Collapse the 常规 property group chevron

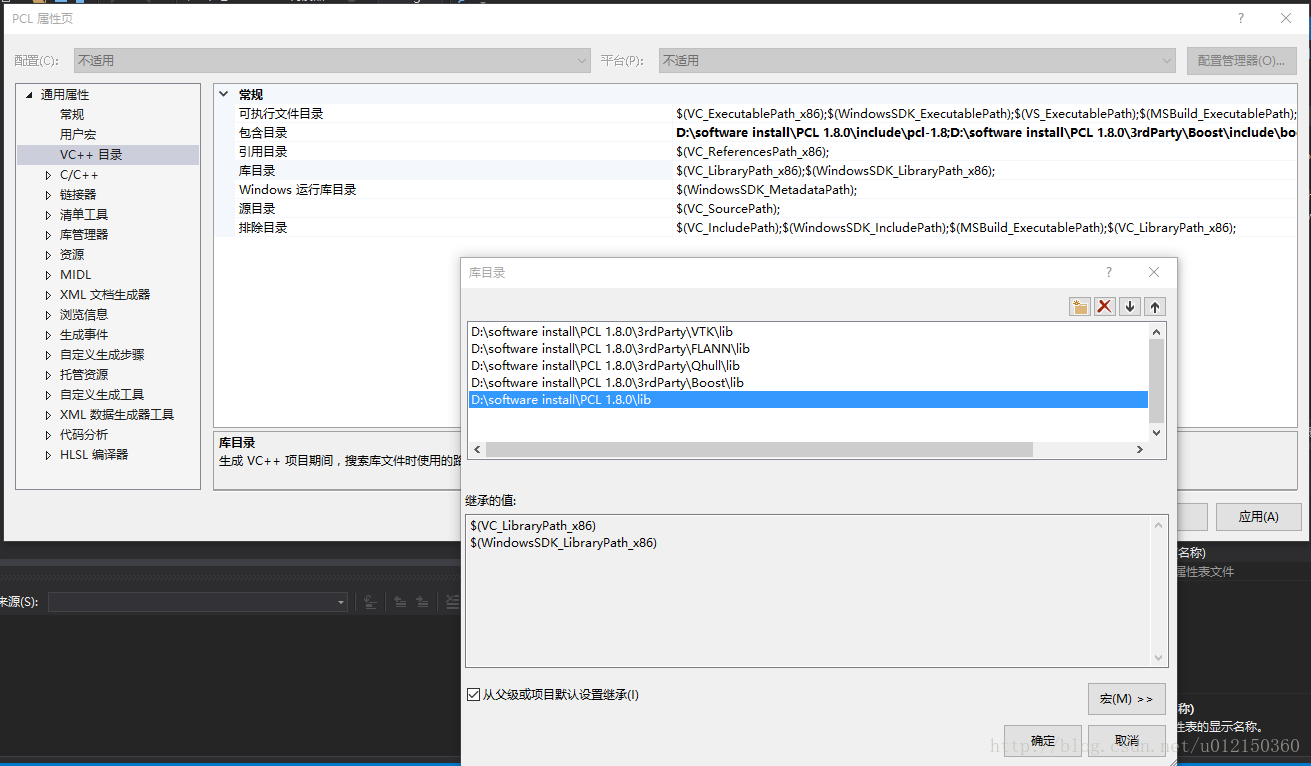tap(225, 95)
